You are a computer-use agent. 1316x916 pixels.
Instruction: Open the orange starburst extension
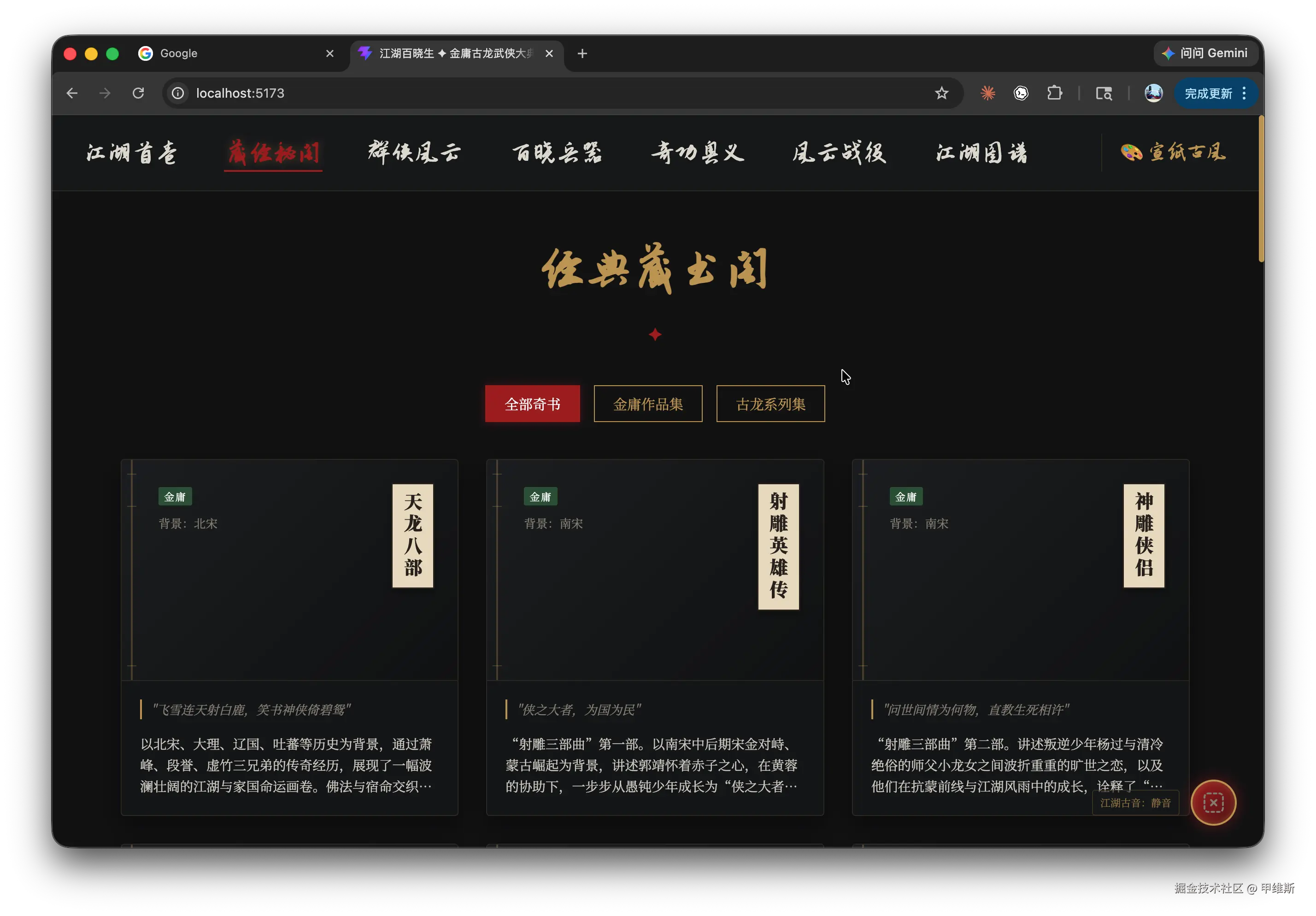click(987, 93)
